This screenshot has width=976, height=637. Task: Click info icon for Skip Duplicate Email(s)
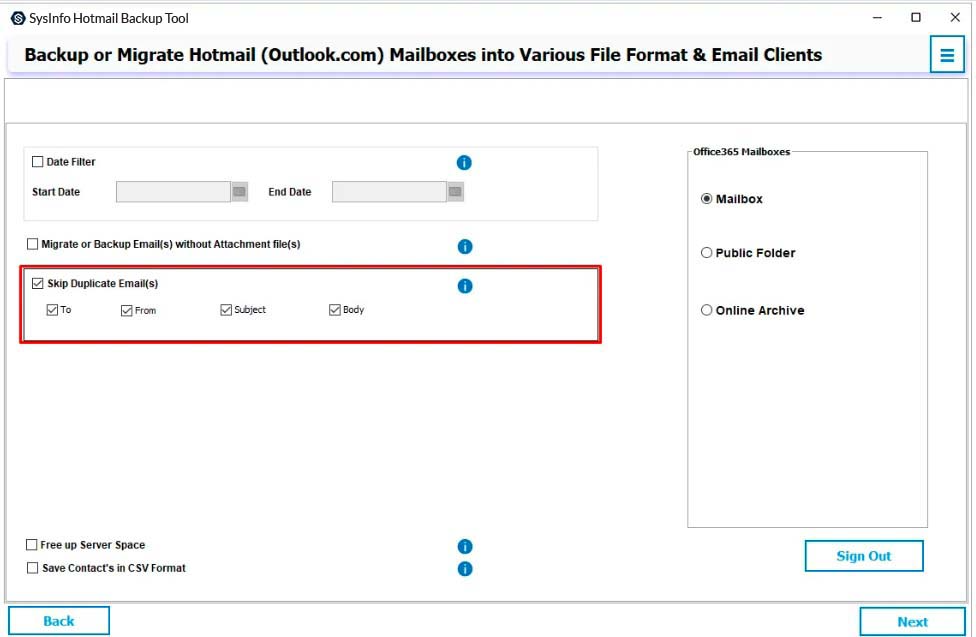[x=464, y=286]
